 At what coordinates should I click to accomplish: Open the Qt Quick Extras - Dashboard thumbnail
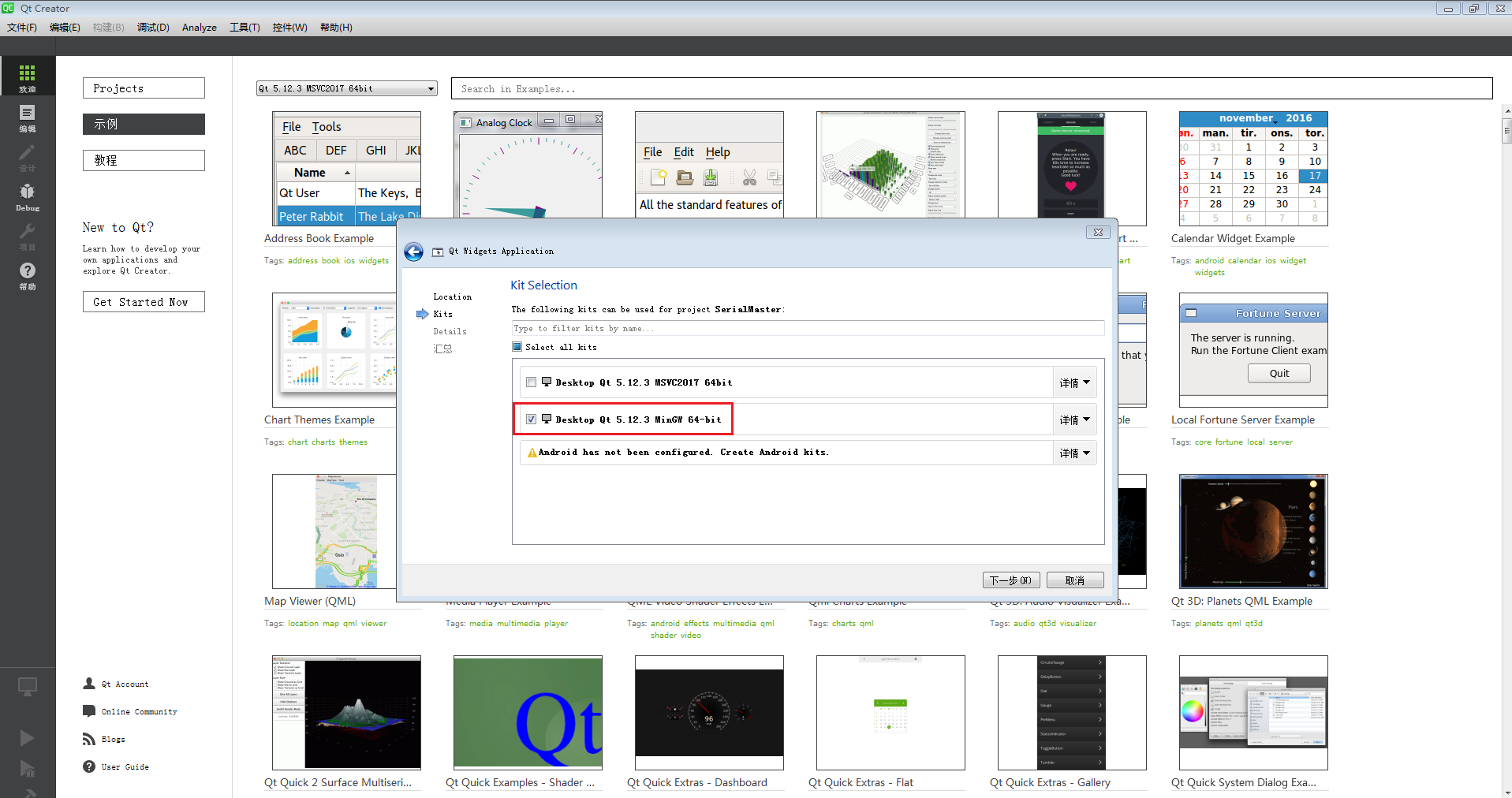click(709, 713)
